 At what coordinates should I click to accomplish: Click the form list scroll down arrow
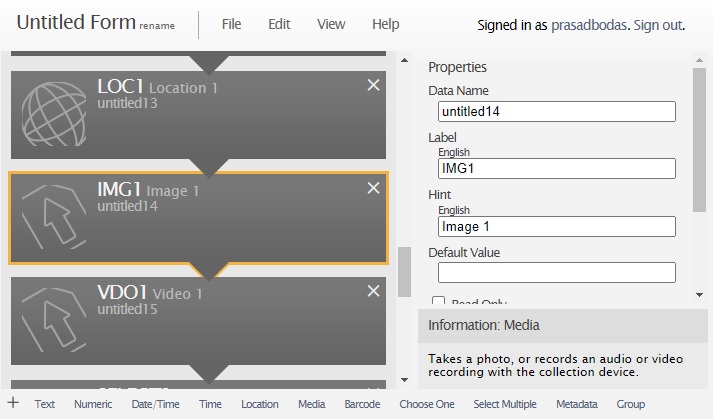(404, 380)
